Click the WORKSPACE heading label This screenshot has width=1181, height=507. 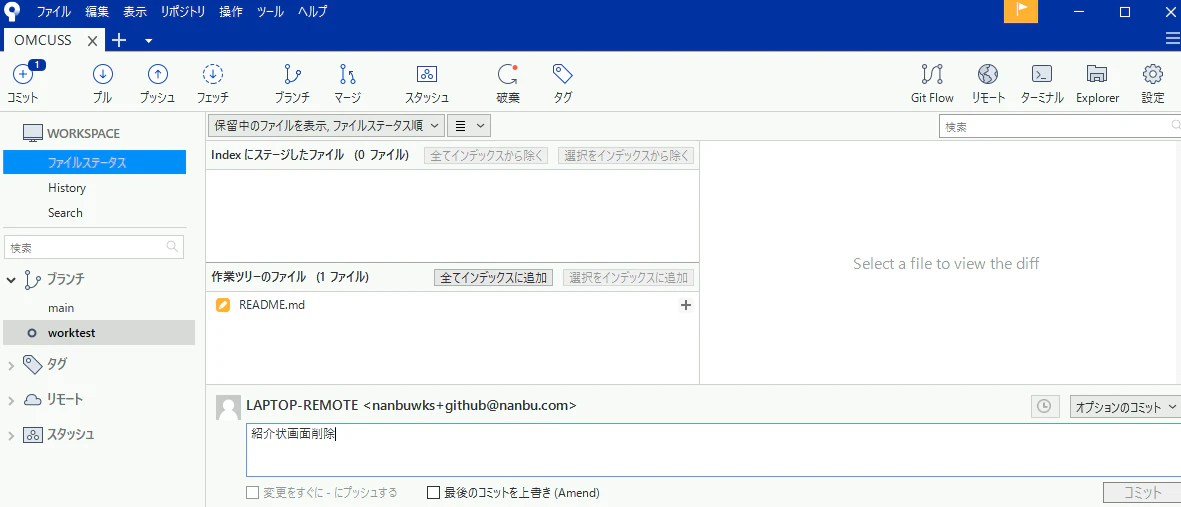[x=84, y=133]
